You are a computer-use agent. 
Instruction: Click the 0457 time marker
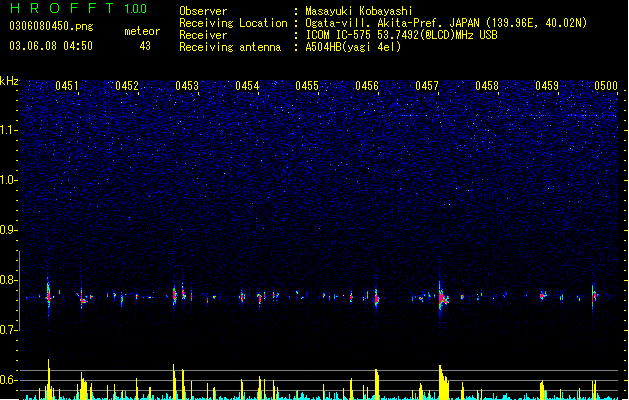coord(427,86)
